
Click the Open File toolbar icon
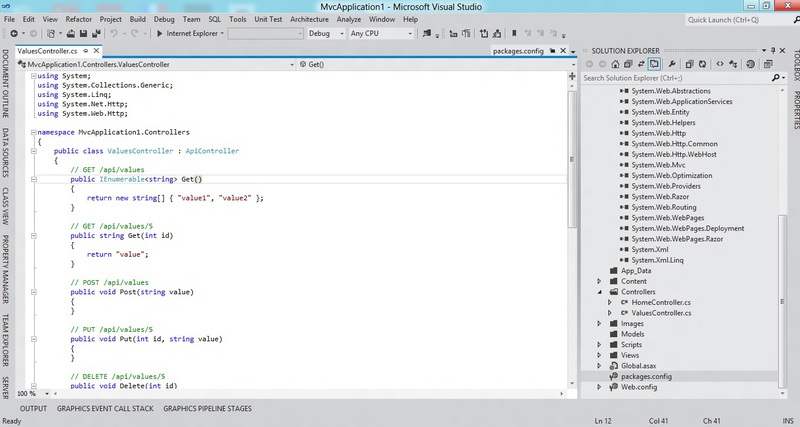(x=71, y=34)
